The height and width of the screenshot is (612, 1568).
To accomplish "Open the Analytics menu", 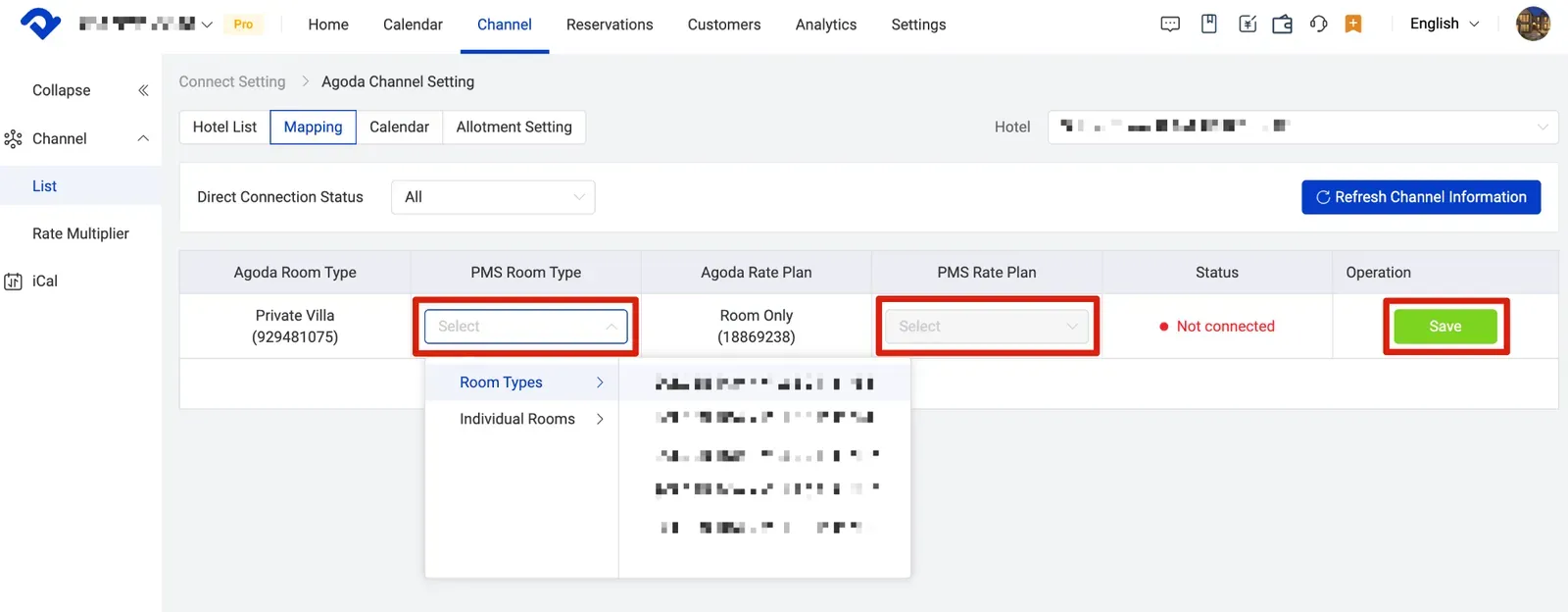I will (826, 25).
